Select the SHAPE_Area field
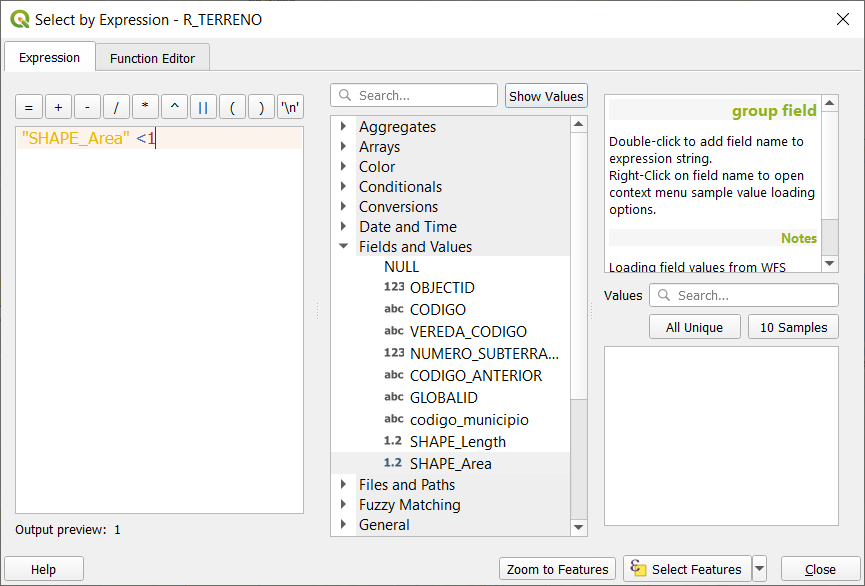This screenshot has width=865, height=586. click(x=450, y=464)
